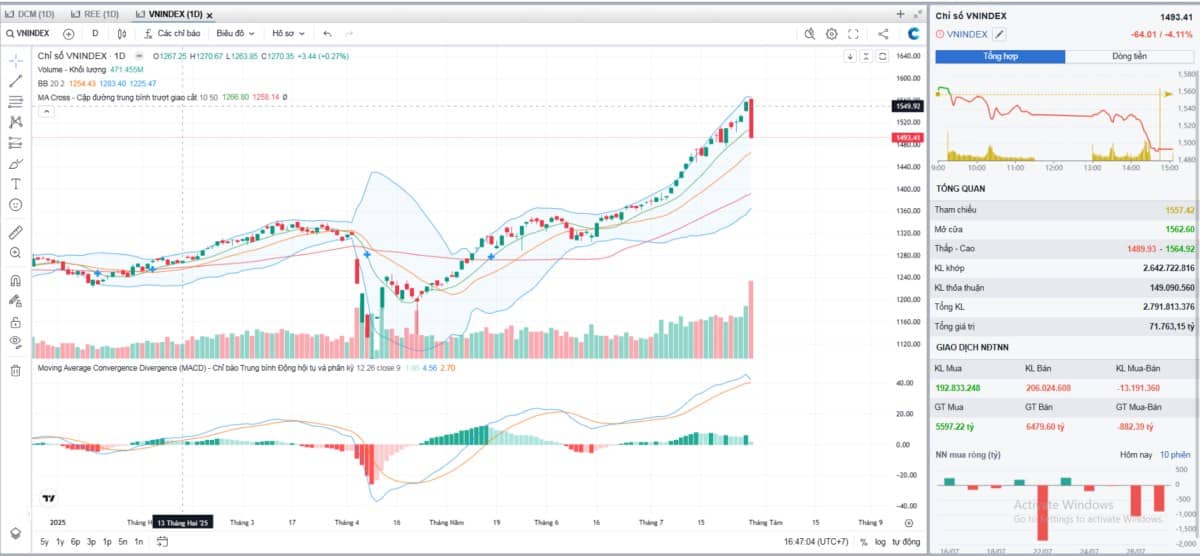Viewport: 1200px width, 556px height.
Task: Select the 6p time range
Action: tap(76, 541)
